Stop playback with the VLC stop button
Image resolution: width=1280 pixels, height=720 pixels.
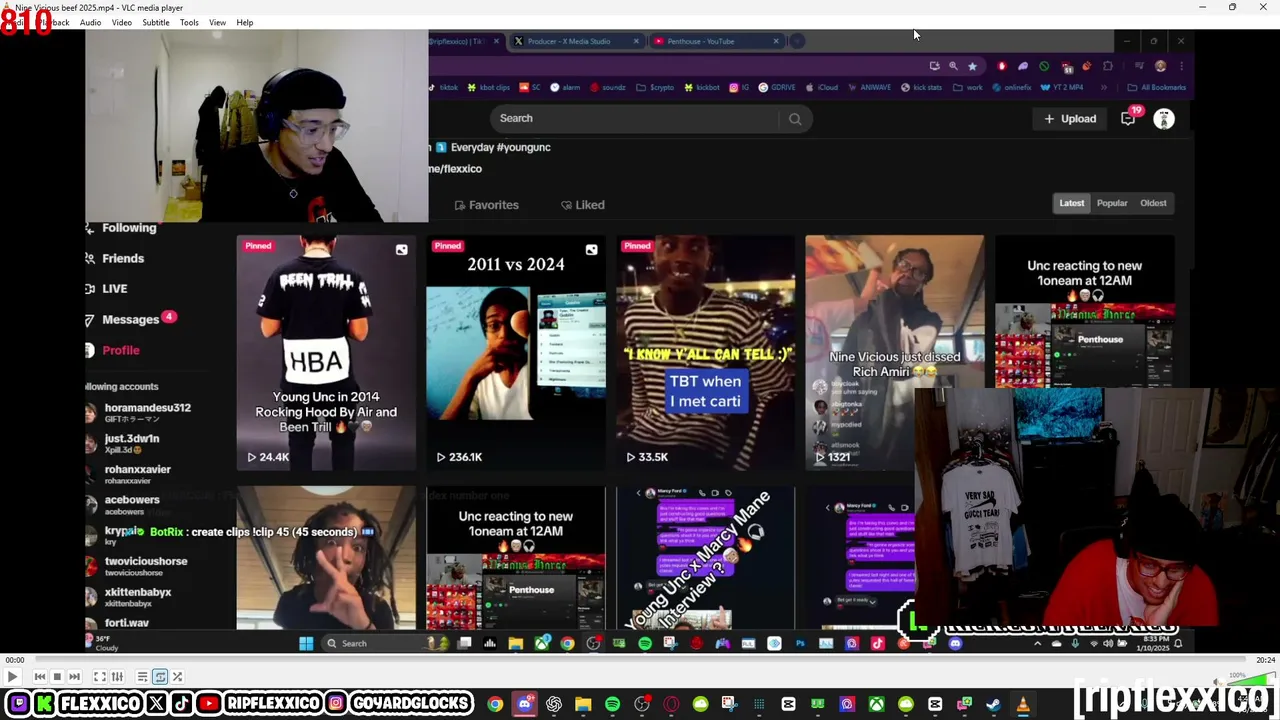[57, 677]
